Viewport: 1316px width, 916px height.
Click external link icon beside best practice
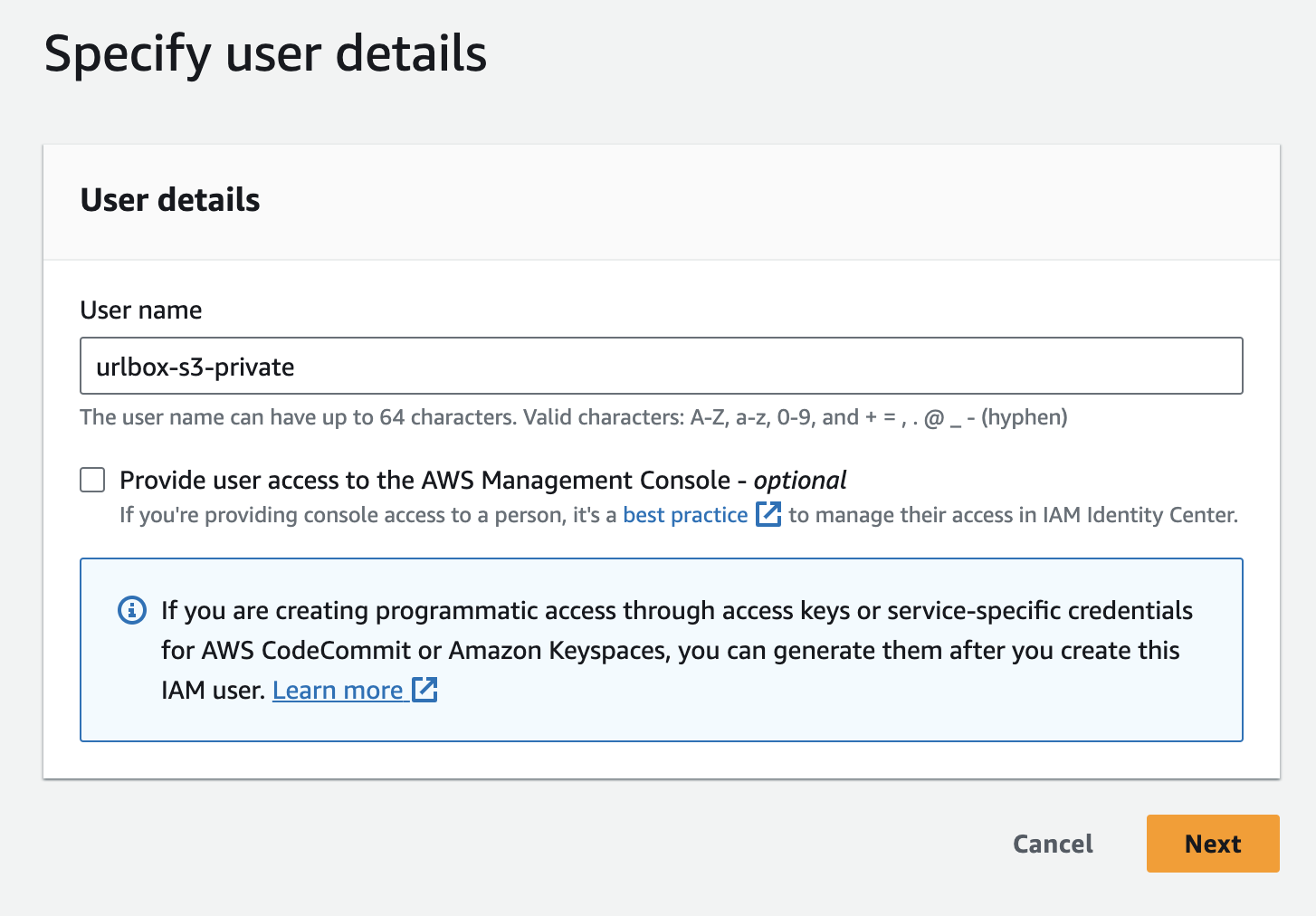(768, 514)
